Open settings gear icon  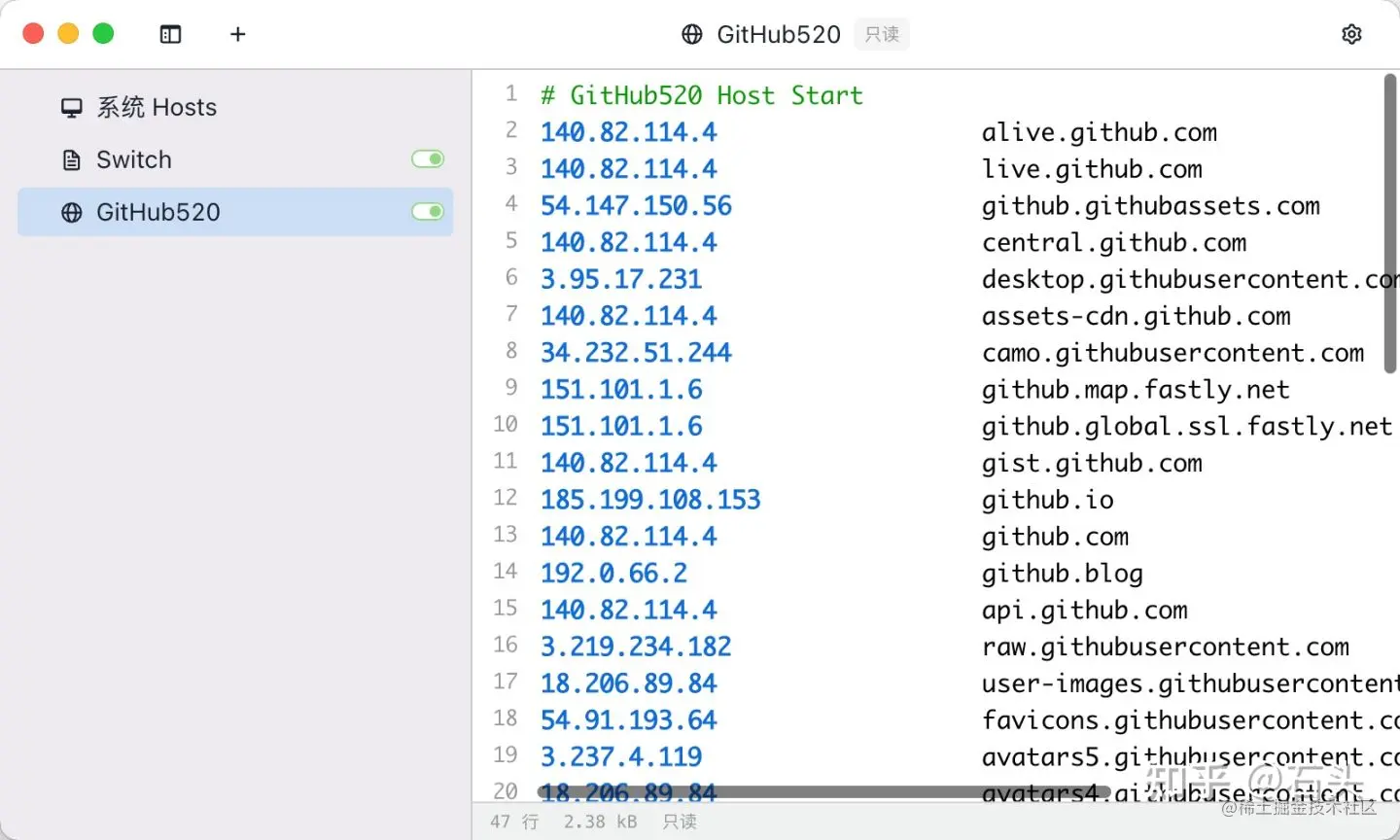pyautogui.click(x=1351, y=35)
